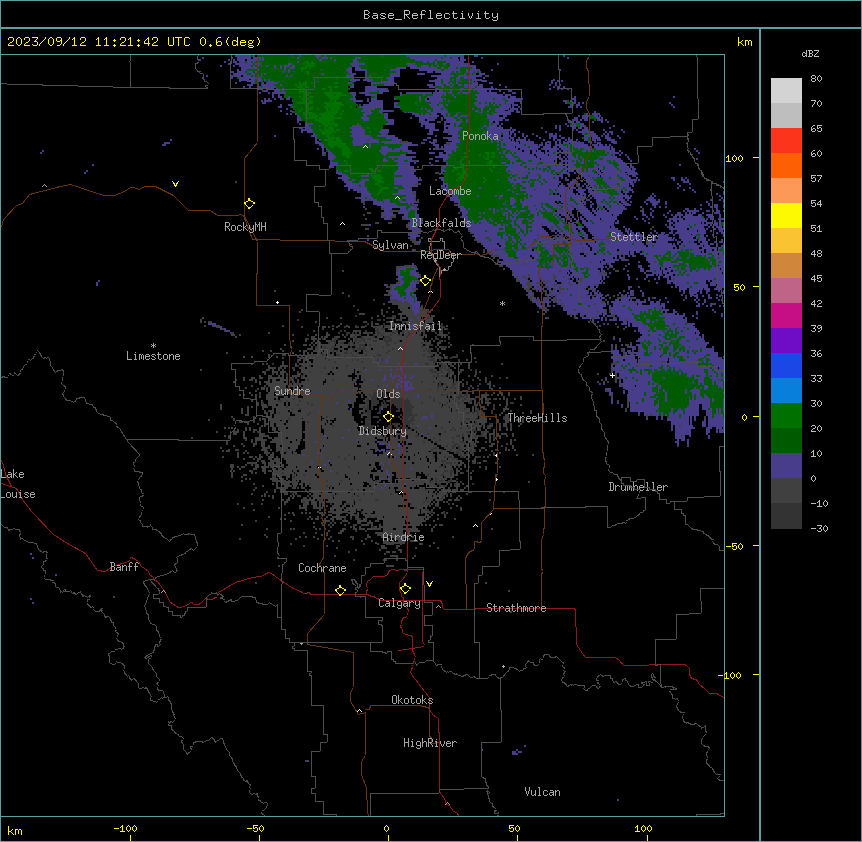Click the Limestone label

(x=153, y=356)
